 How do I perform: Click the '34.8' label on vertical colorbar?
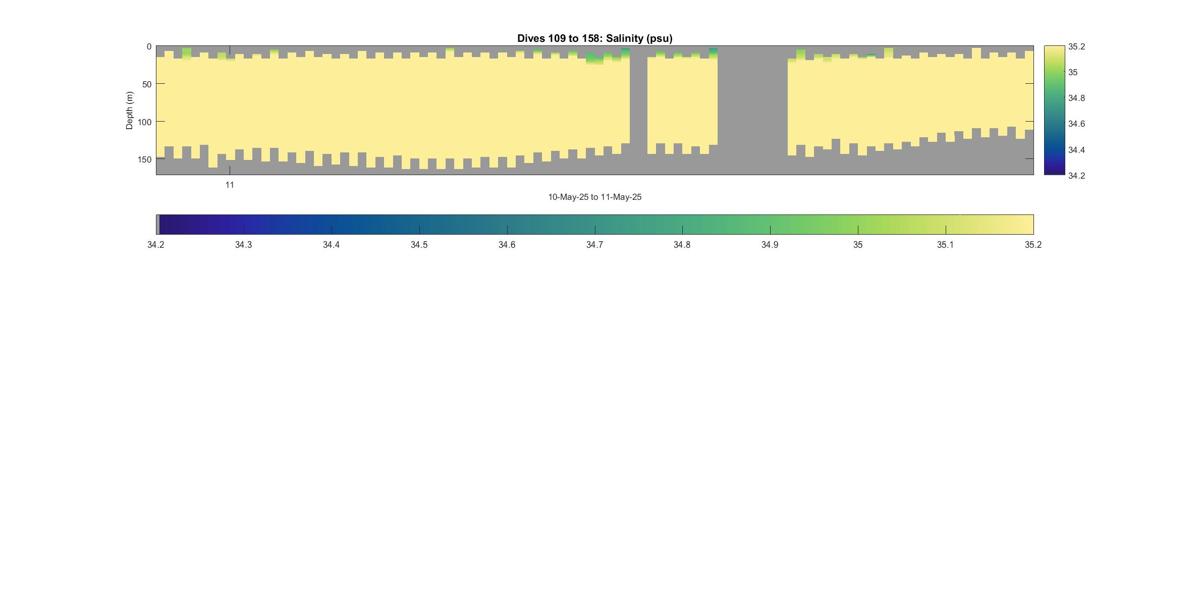(1077, 98)
